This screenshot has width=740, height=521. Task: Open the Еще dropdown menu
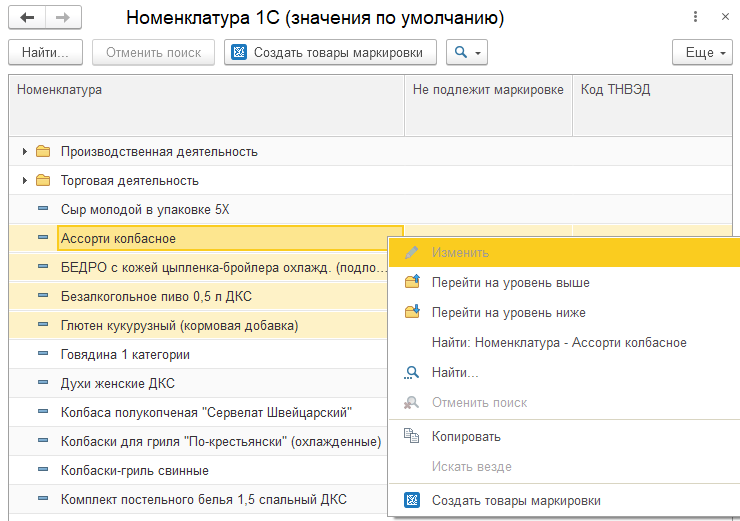702,52
